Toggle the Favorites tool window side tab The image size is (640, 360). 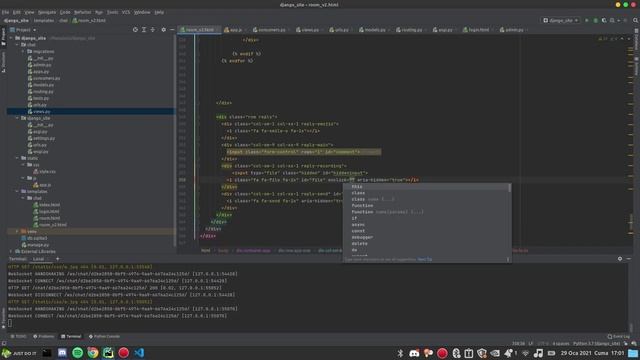[3, 318]
